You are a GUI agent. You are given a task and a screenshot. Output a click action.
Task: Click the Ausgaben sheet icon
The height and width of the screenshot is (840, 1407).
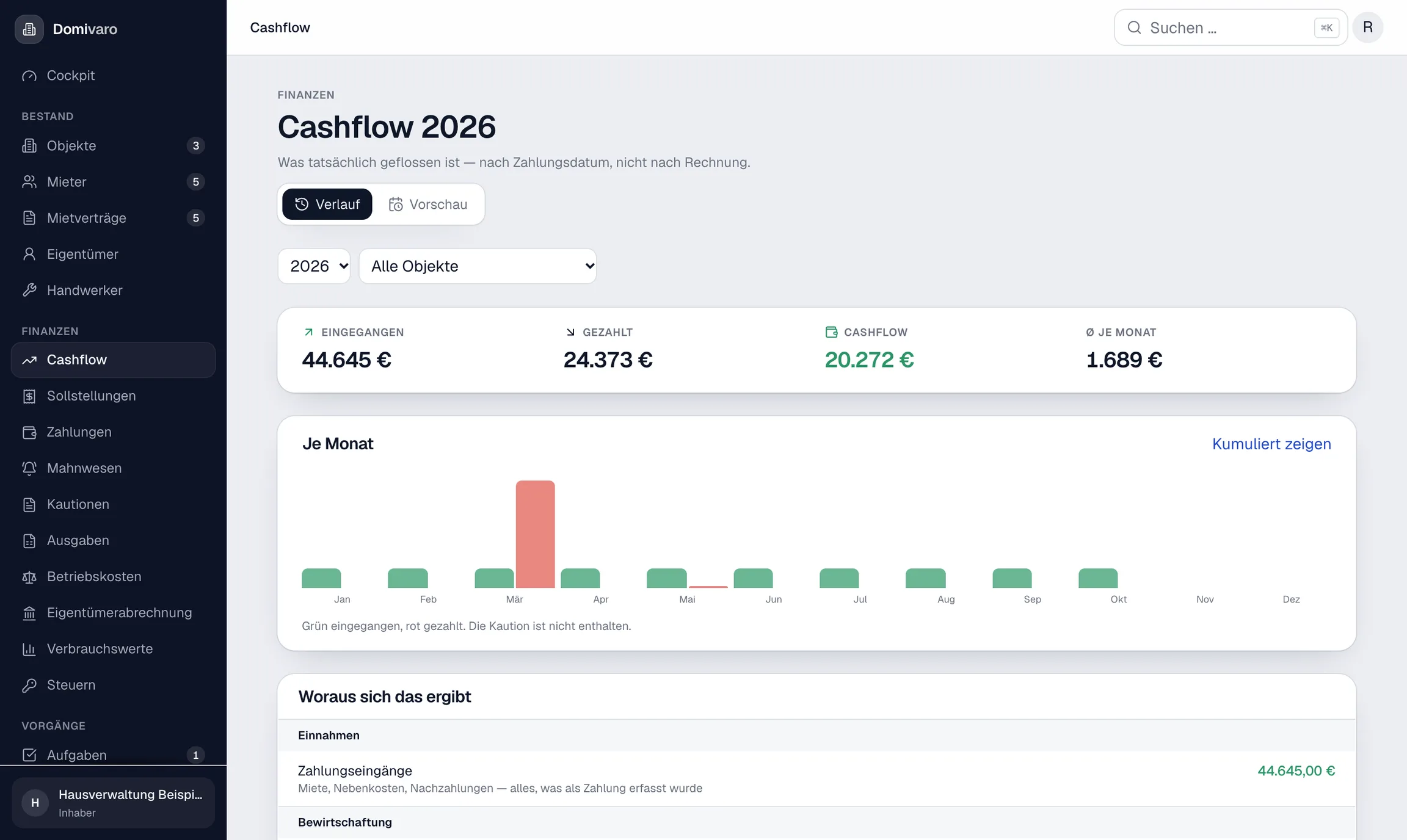coord(29,541)
